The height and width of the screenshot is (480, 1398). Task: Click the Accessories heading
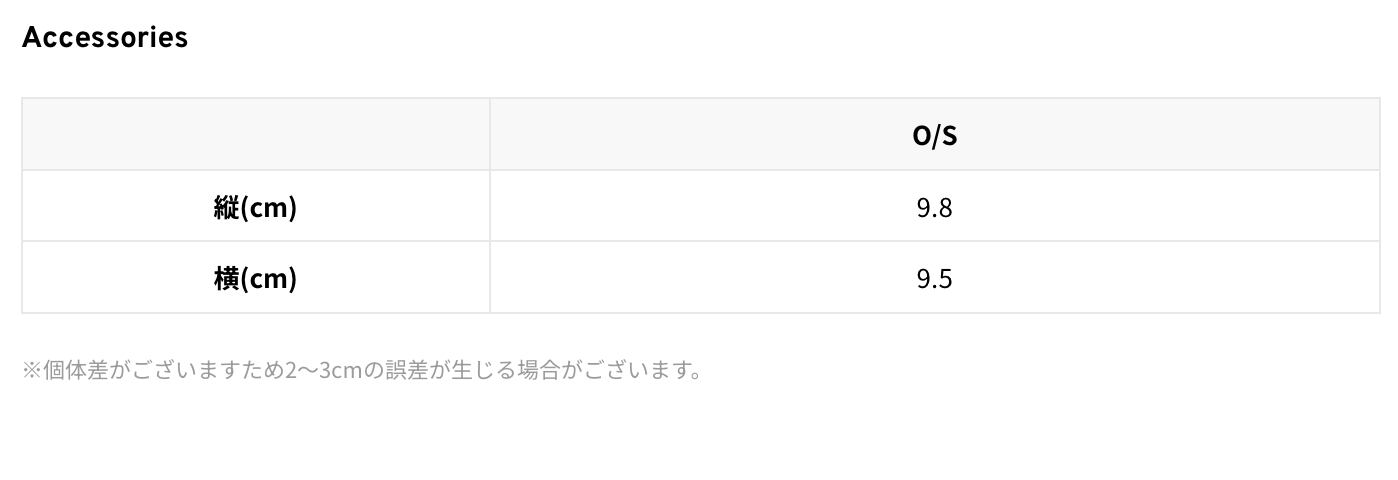[x=105, y=37]
